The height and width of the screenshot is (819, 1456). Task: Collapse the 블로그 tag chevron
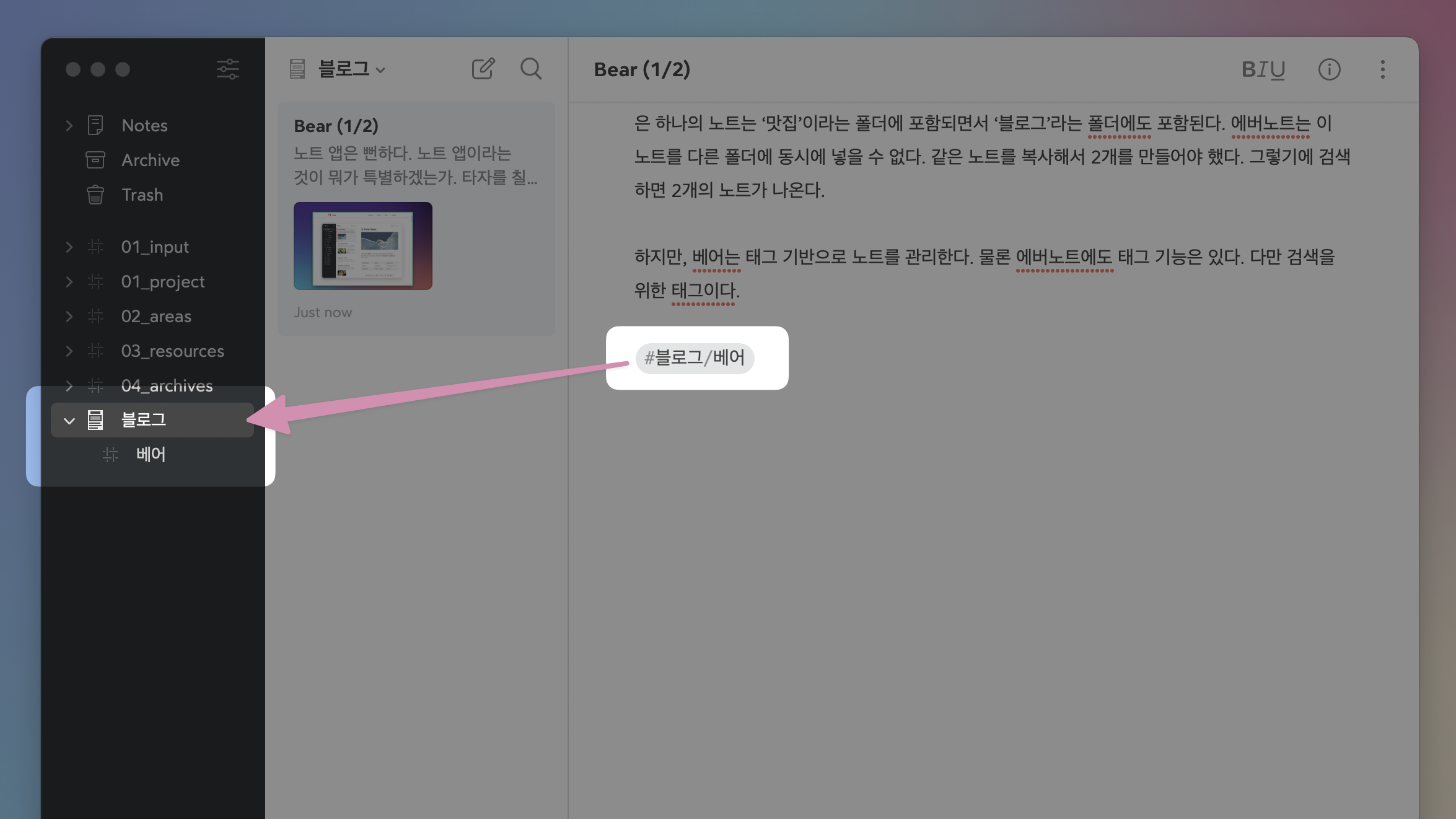tap(69, 421)
